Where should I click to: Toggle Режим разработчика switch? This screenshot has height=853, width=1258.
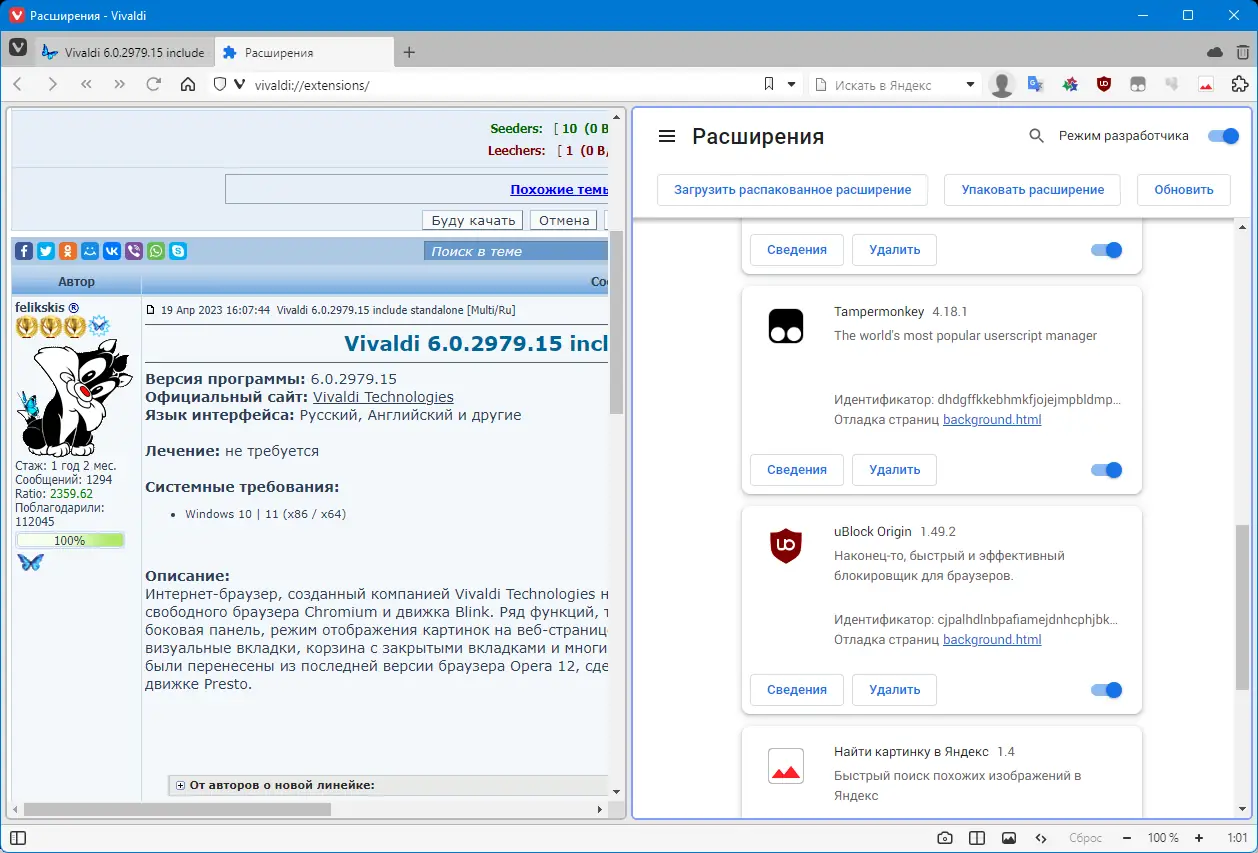click(1223, 136)
